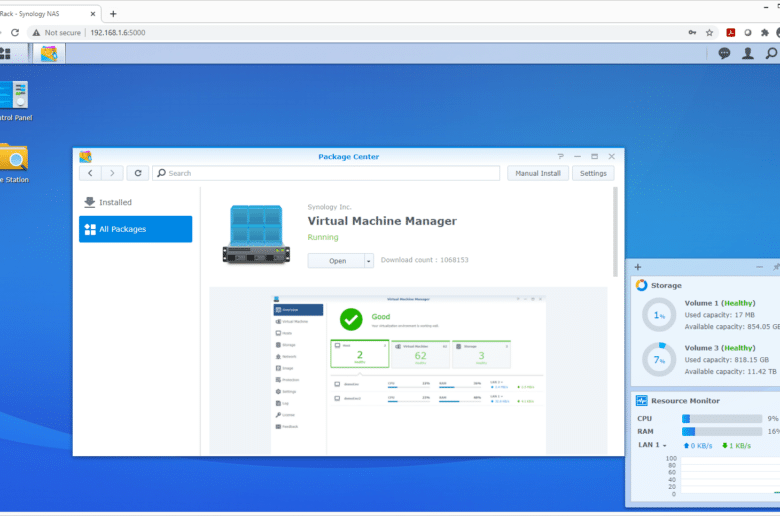This screenshot has width=780, height=516.
Task: Bookmark this page with star icon
Action: click(709, 32)
